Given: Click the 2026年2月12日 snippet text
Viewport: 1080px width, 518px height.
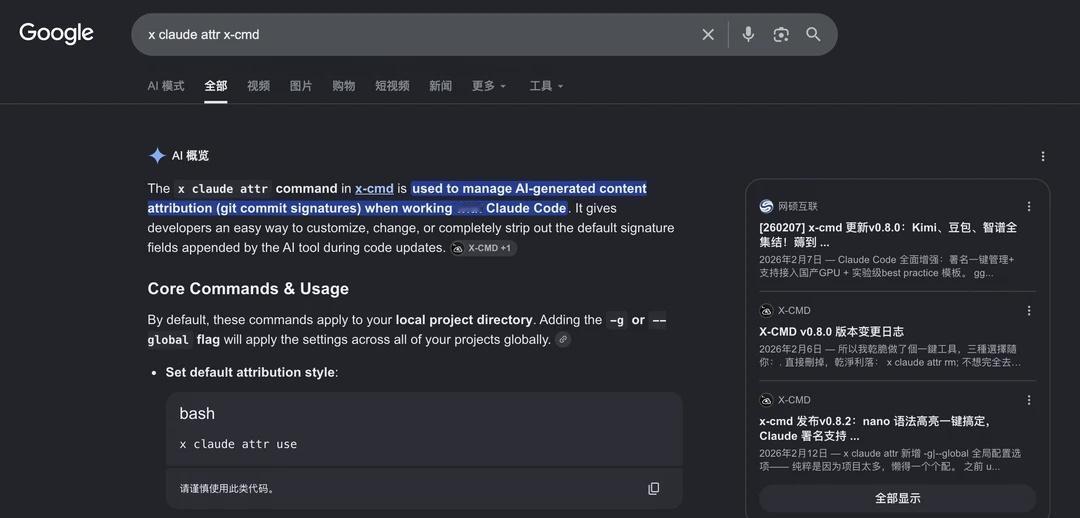Looking at the screenshot, I should click(890, 460).
